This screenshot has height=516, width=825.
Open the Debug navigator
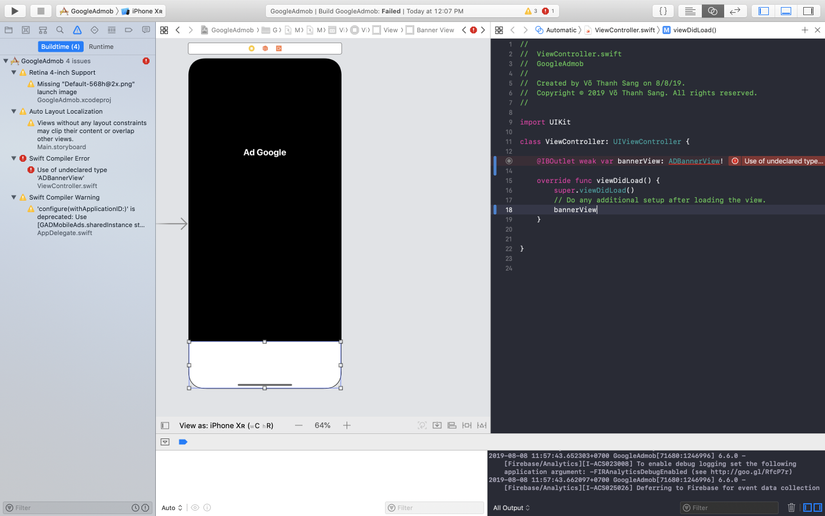(112, 30)
